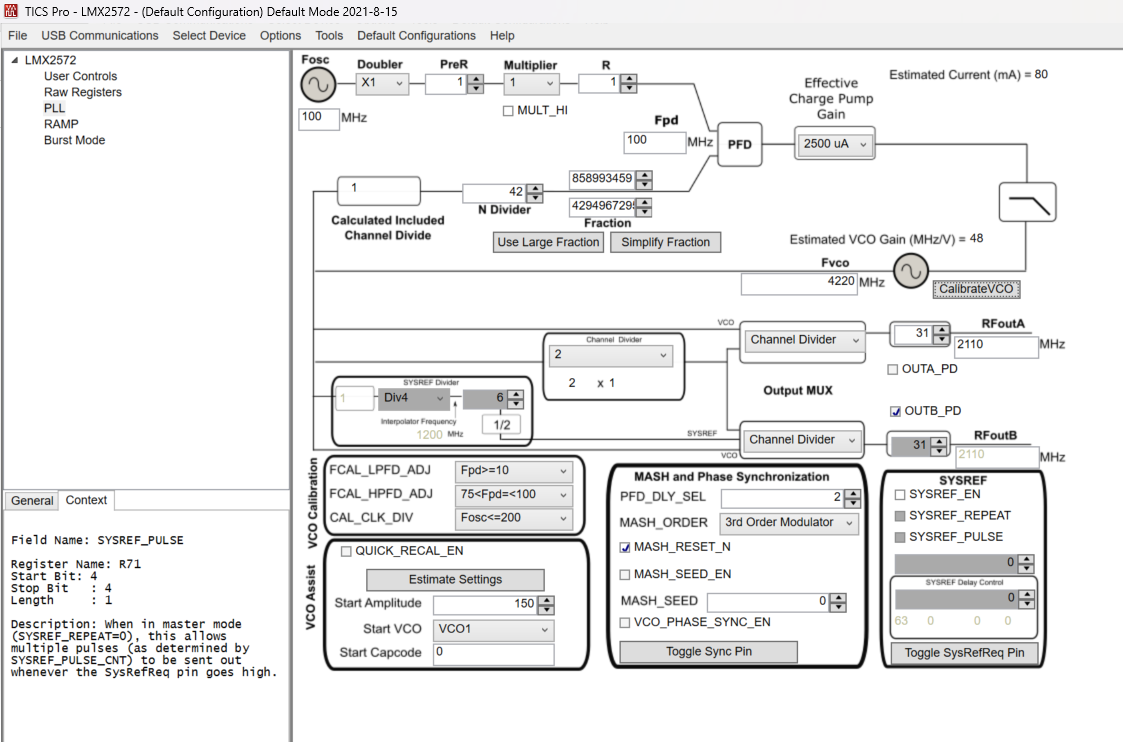Decrement the PFD_DLY_SEL stepper
Image resolution: width=1123 pixels, height=742 pixels.
tap(852, 503)
